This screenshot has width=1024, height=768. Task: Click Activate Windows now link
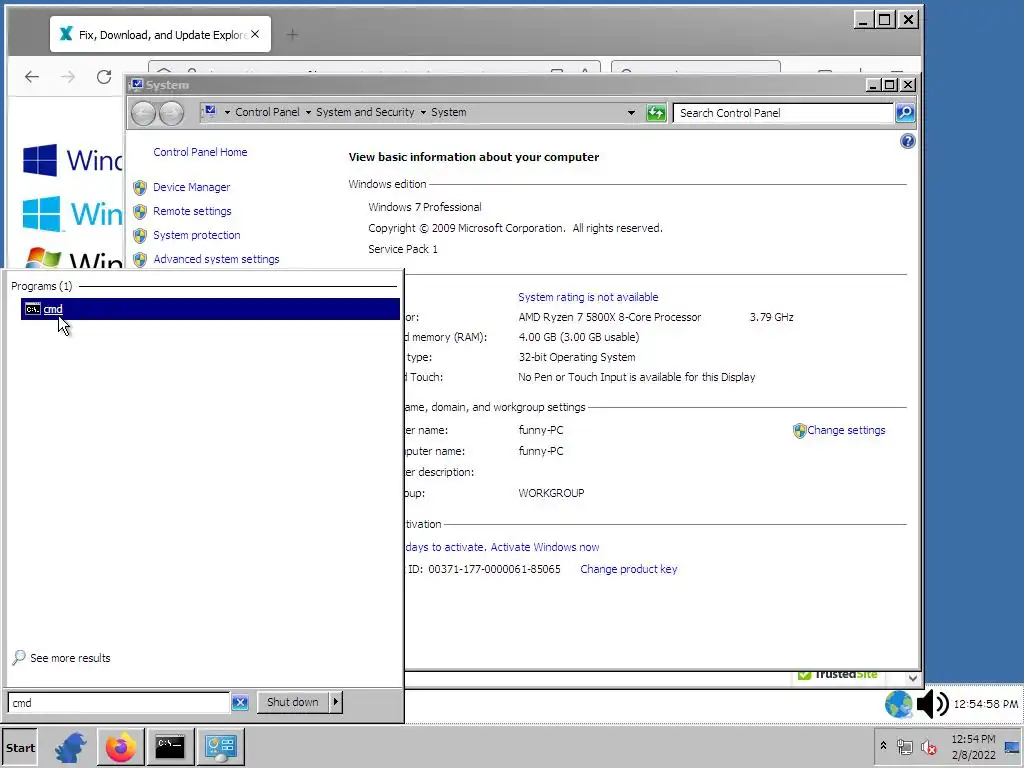[545, 547]
